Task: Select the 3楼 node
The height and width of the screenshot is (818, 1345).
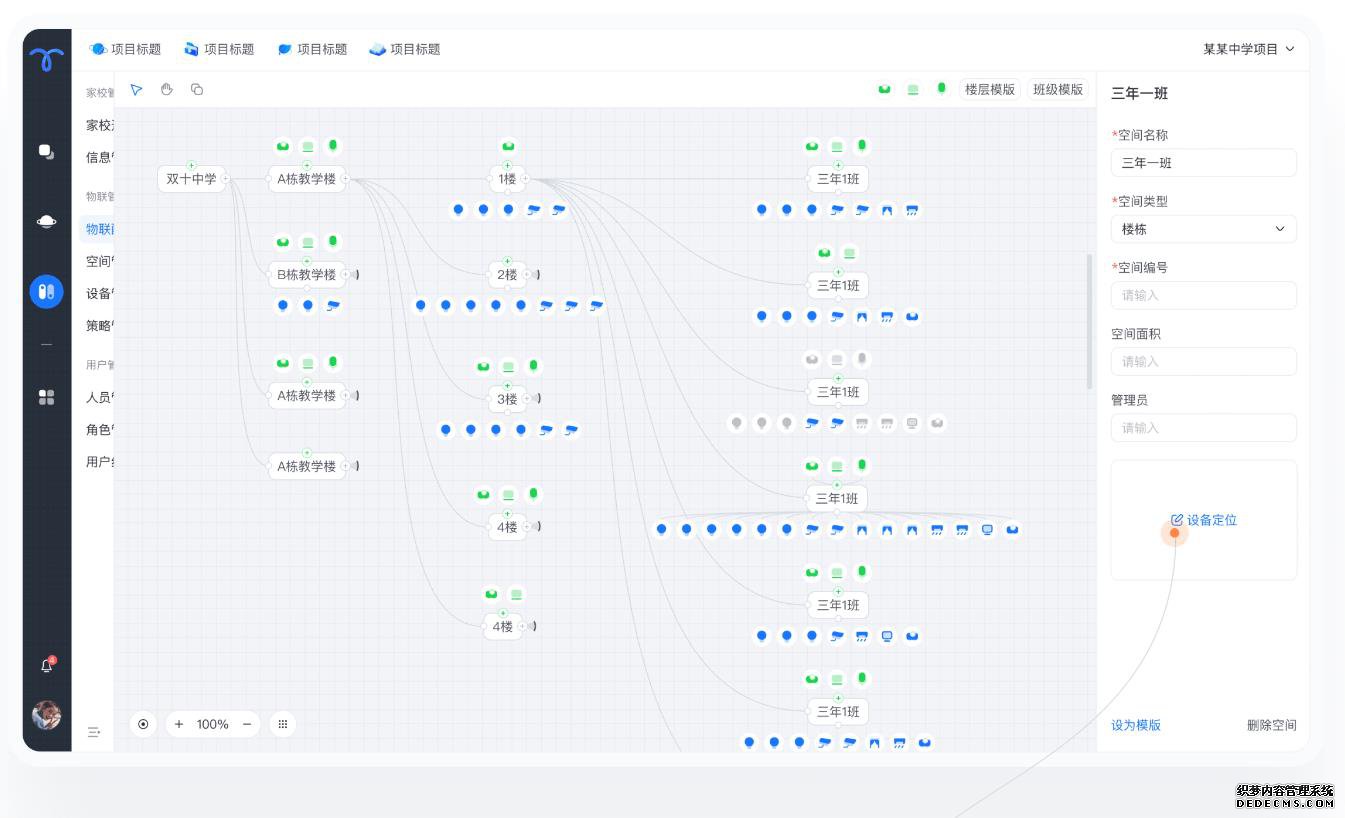Action: [x=507, y=399]
